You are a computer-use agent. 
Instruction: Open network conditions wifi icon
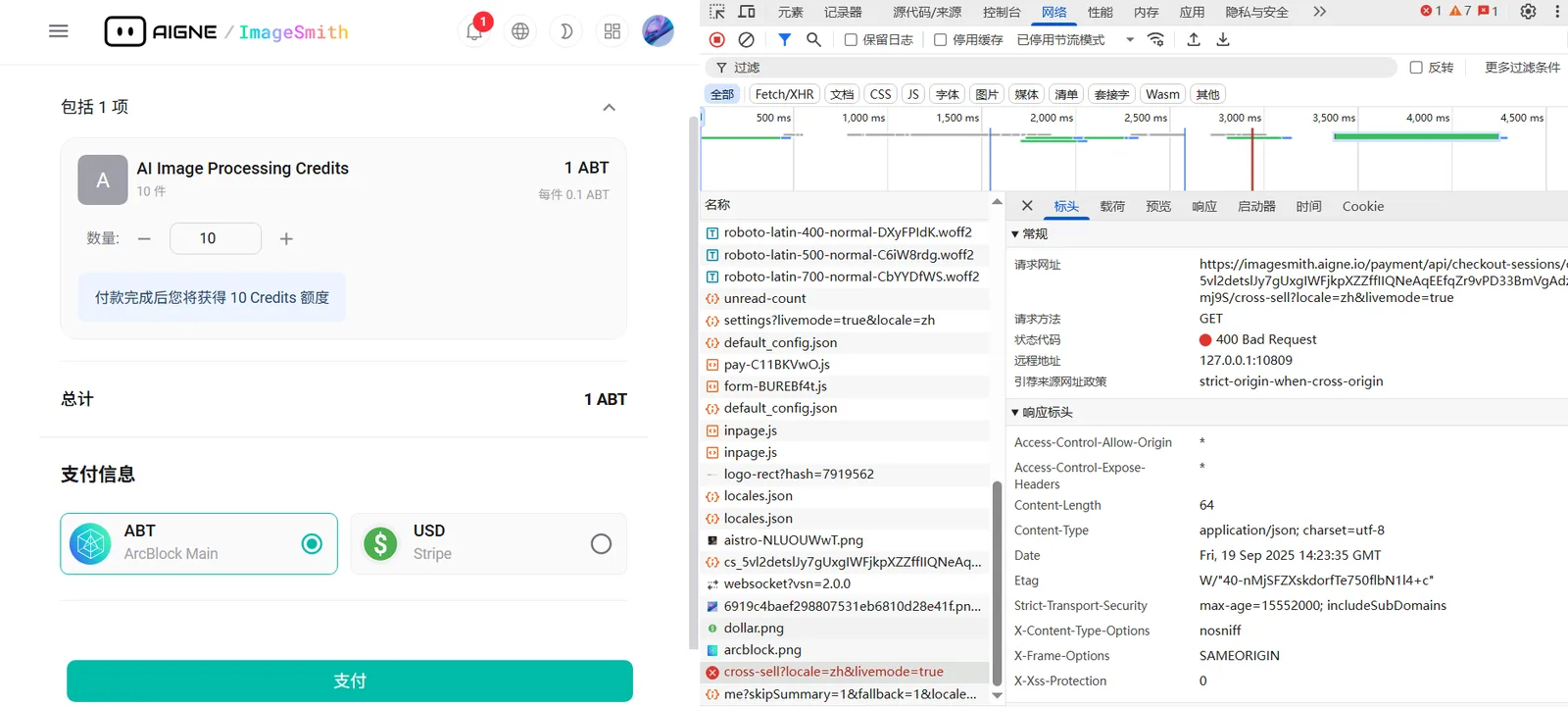tap(1156, 39)
